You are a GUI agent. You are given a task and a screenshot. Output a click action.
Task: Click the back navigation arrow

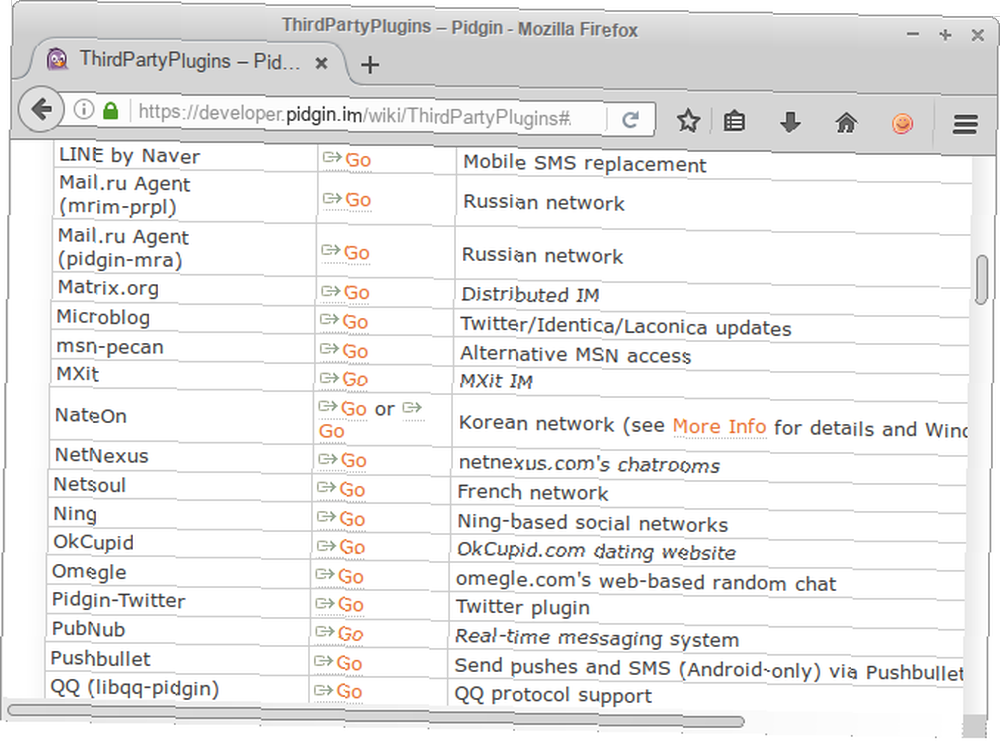(41, 109)
